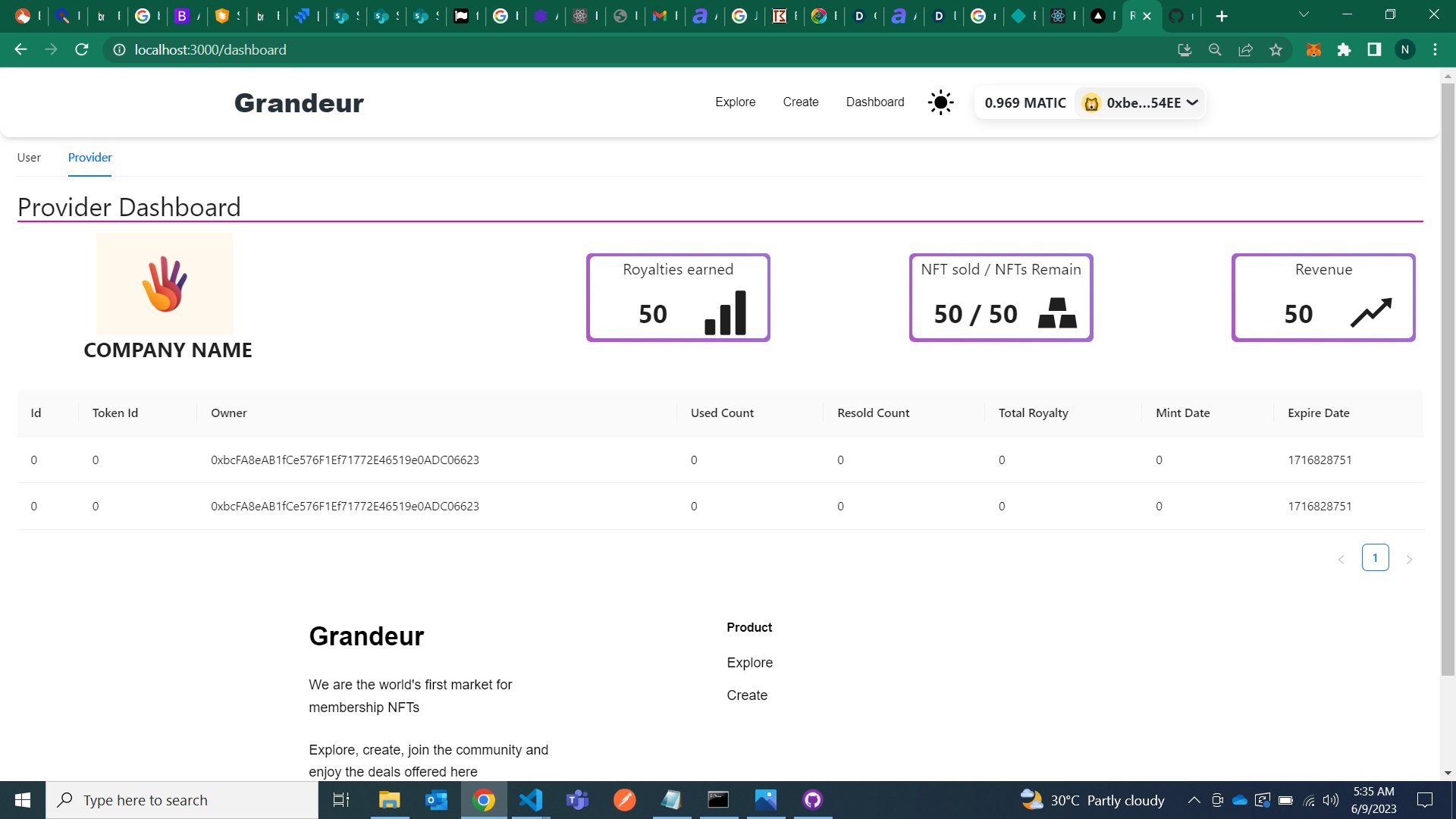Bookmark this page with the star icon
This screenshot has width=1456, height=819.
[1276, 50]
